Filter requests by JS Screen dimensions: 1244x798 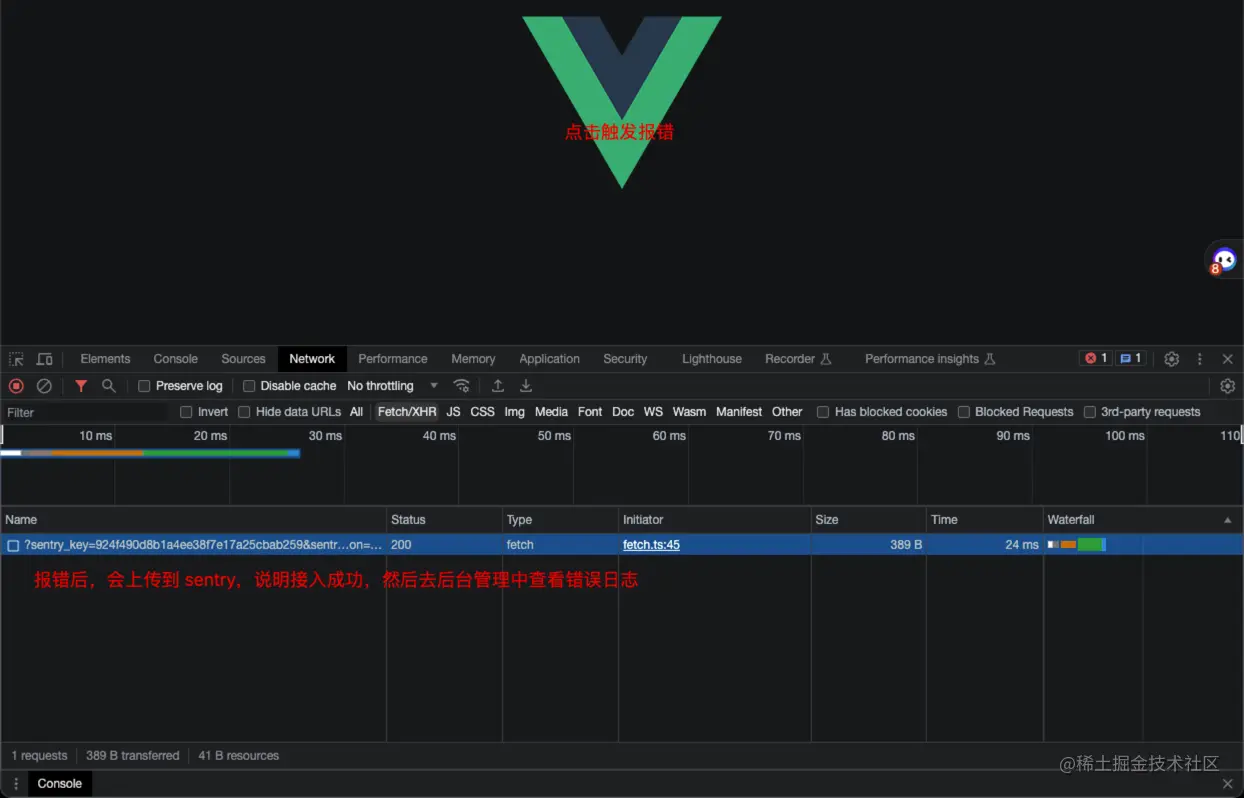coord(454,412)
